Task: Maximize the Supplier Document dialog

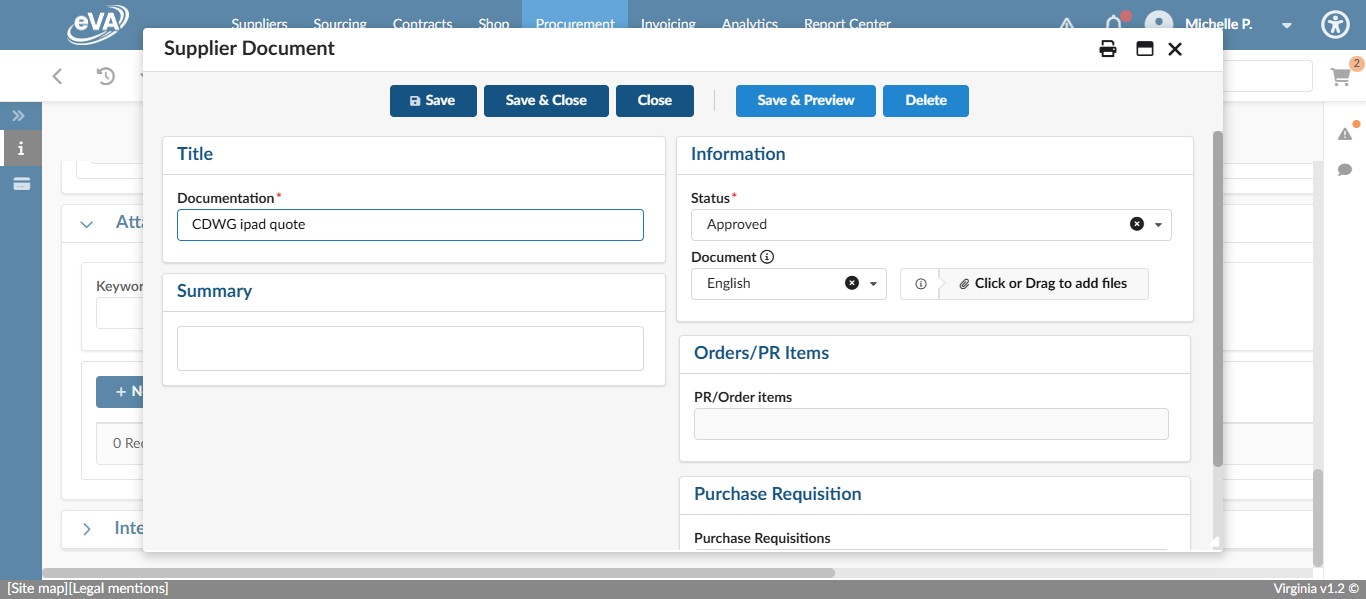Action: tap(1143, 48)
